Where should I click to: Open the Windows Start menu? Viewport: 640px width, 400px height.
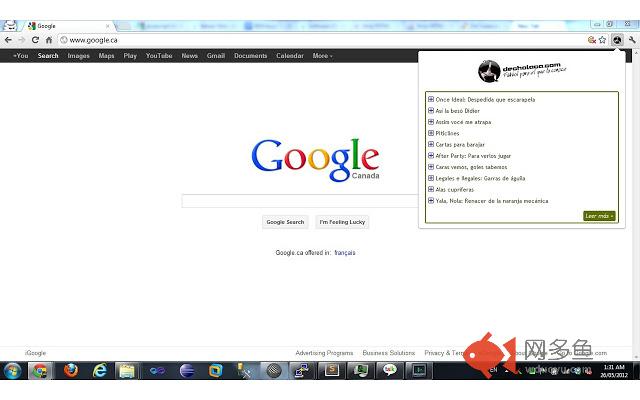(12, 371)
